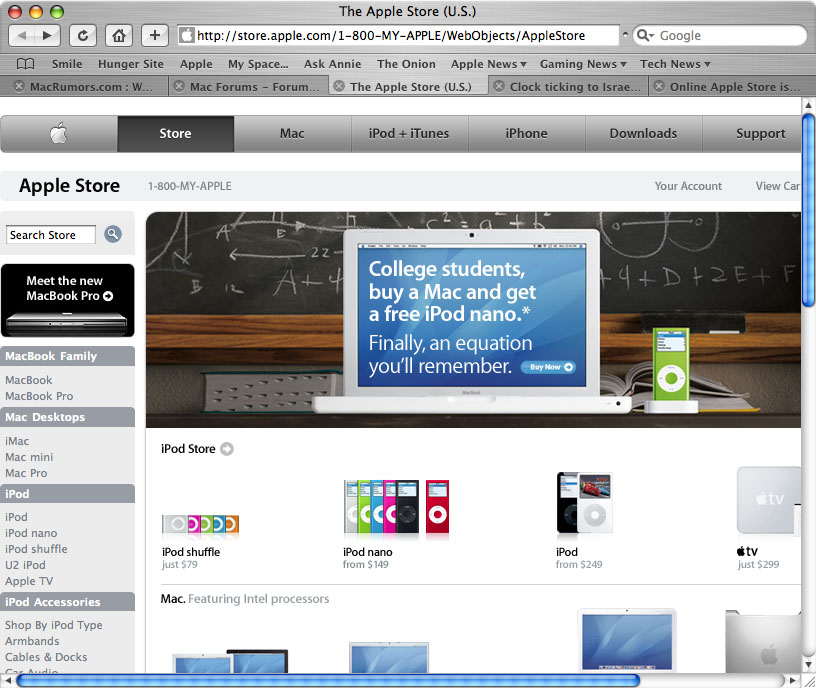The image size is (816, 688).
Task: Go back with the Safari back arrow
Action: click(x=21, y=35)
